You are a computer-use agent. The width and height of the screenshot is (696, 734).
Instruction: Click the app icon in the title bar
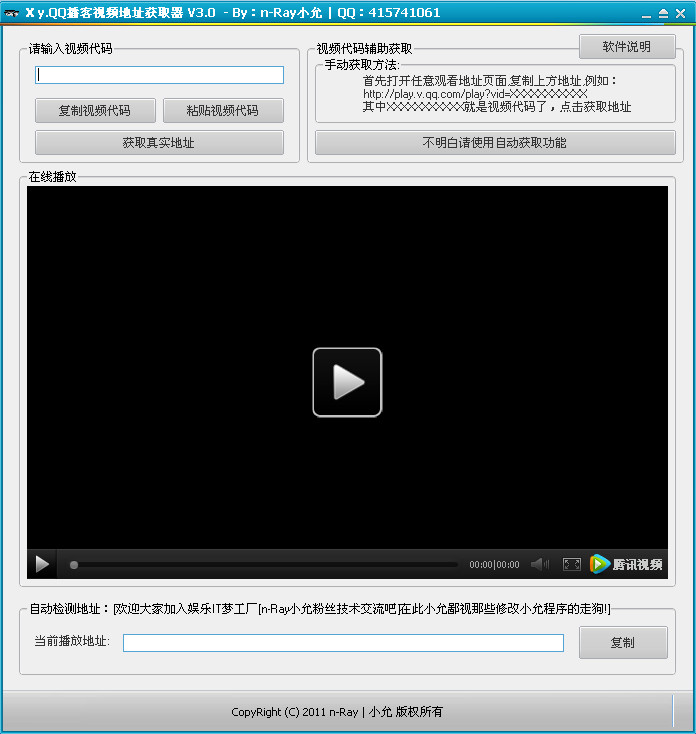click(x=11, y=13)
